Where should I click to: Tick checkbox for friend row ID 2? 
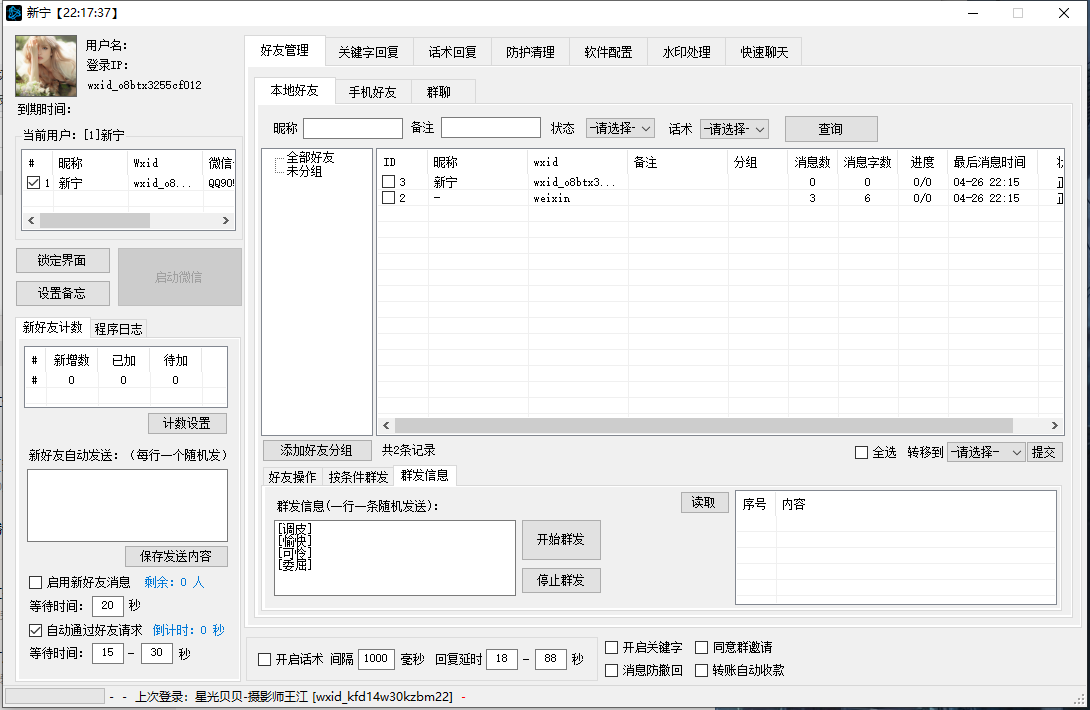tap(389, 197)
